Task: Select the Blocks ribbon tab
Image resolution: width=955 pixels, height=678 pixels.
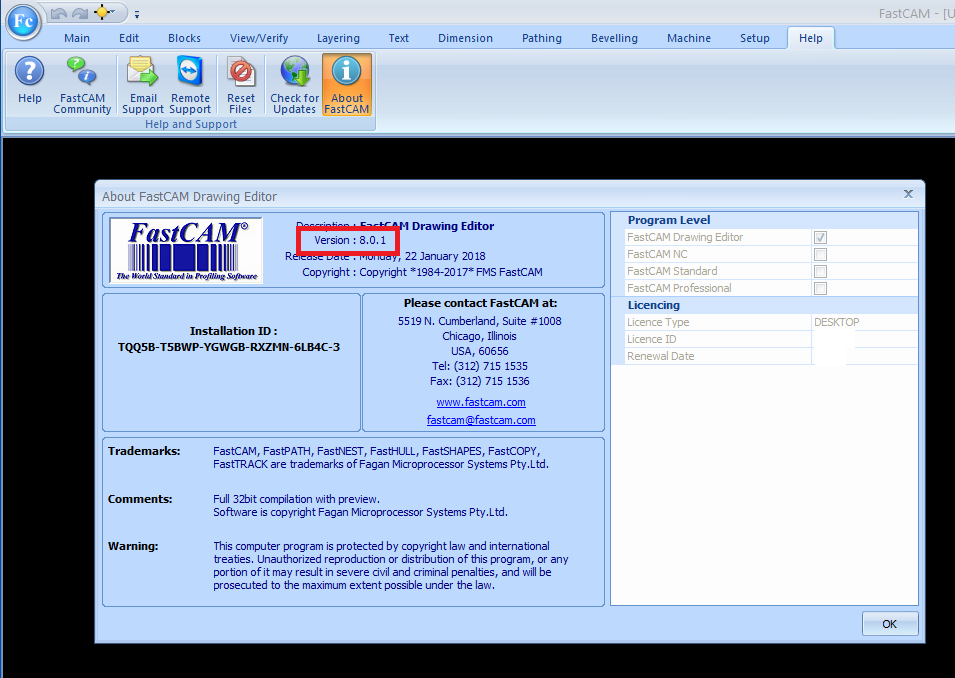Action: coord(185,38)
